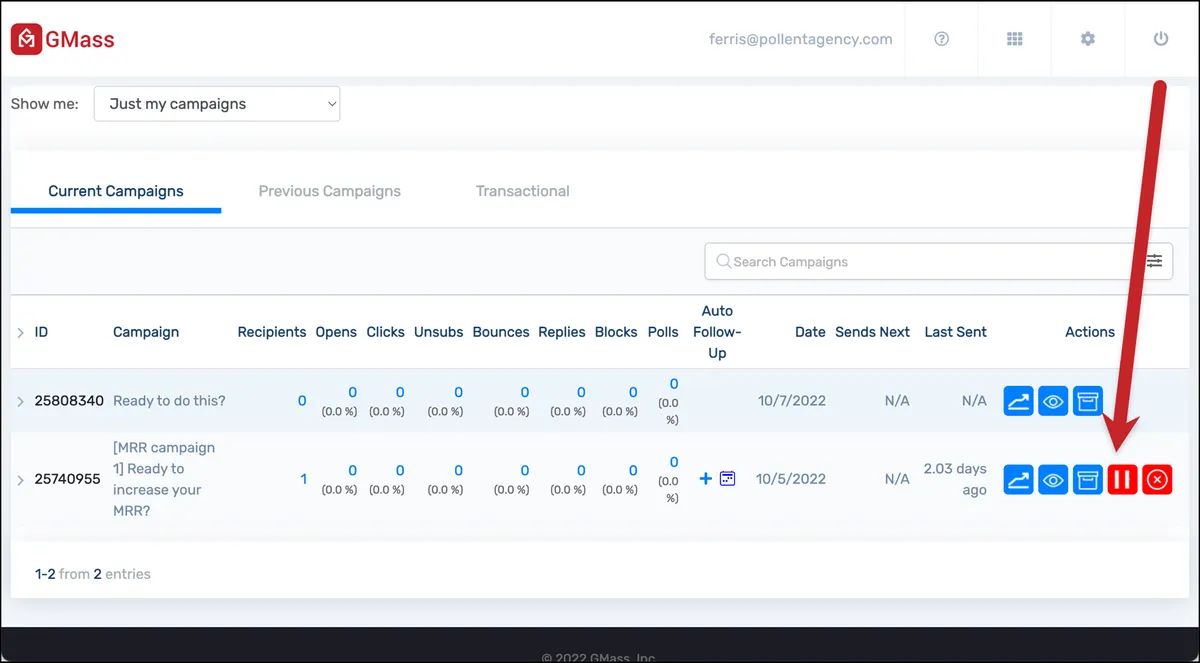Expand all rows via header chevron
Screen dimensions: 1200x663
point(20,332)
